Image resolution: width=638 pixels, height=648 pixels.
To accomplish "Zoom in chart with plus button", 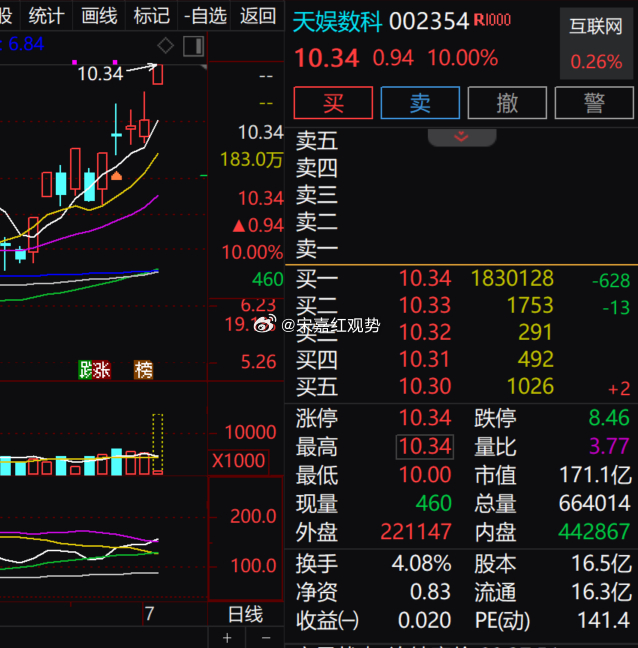I will tap(227, 638).
